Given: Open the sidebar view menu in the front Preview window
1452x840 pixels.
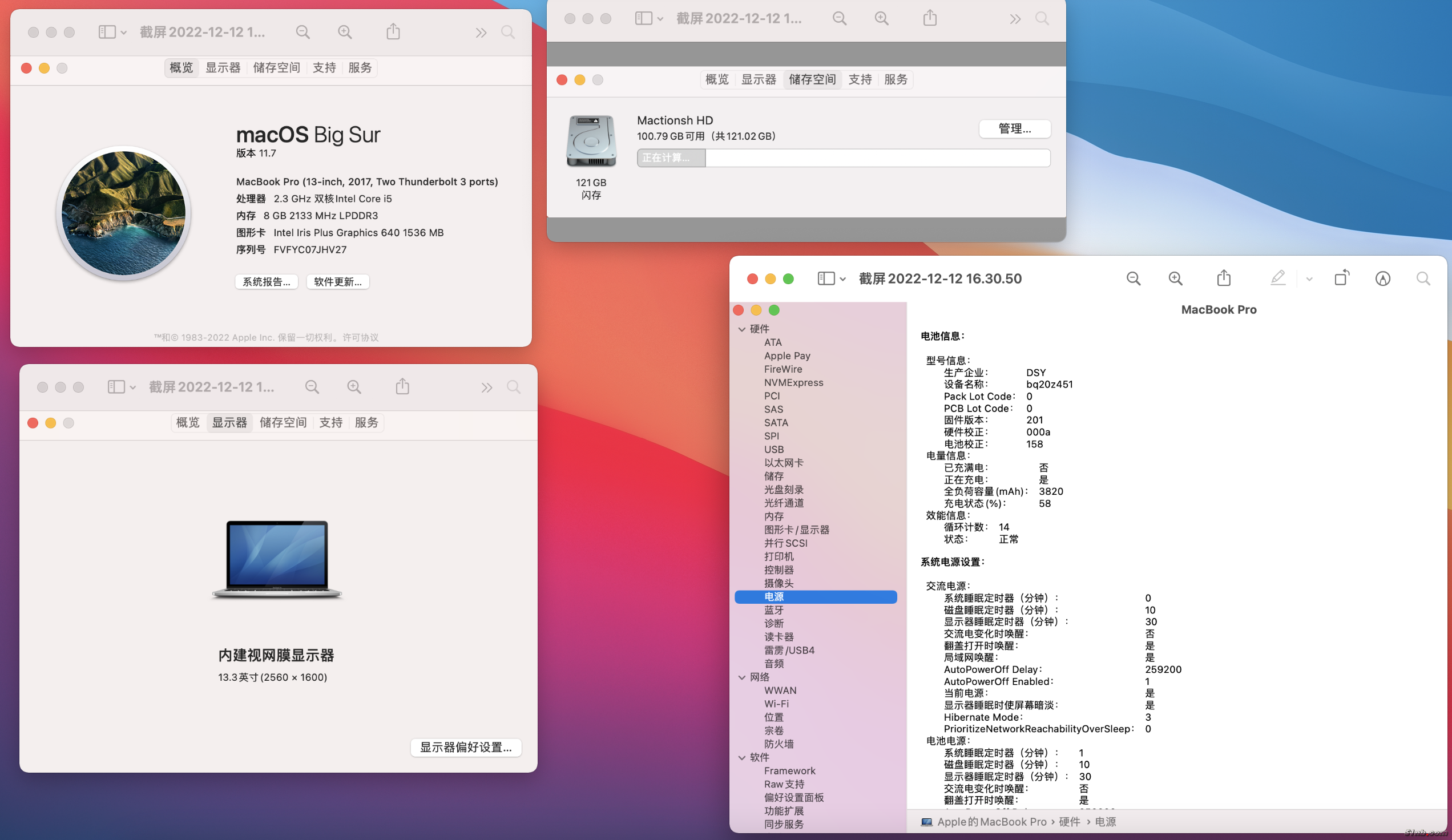Looking at the screenshot, I should [x=831, y=279].
